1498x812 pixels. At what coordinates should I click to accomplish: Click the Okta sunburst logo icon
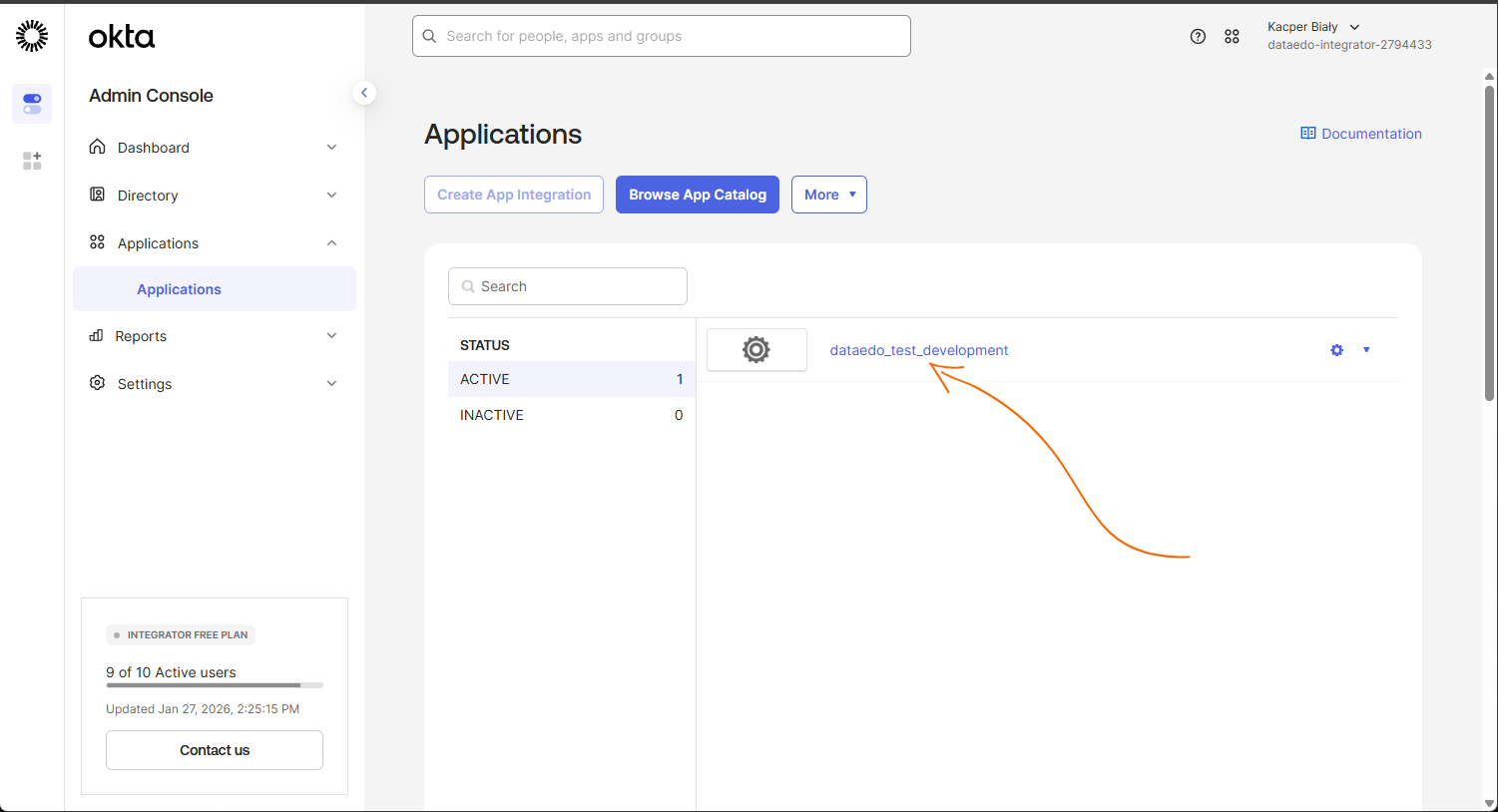(32, 36)
